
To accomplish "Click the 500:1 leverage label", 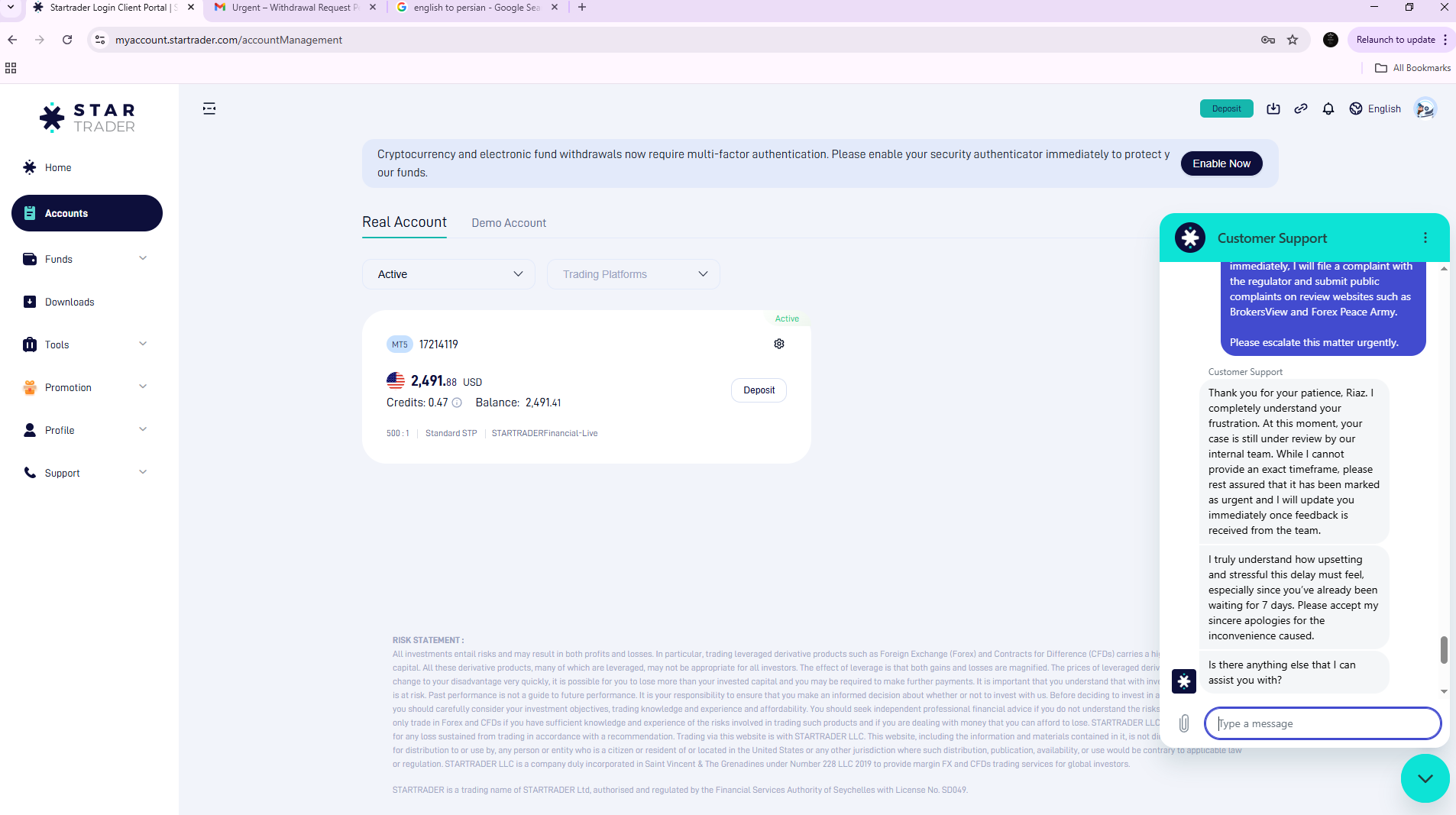I will click(x=397, y=433).
